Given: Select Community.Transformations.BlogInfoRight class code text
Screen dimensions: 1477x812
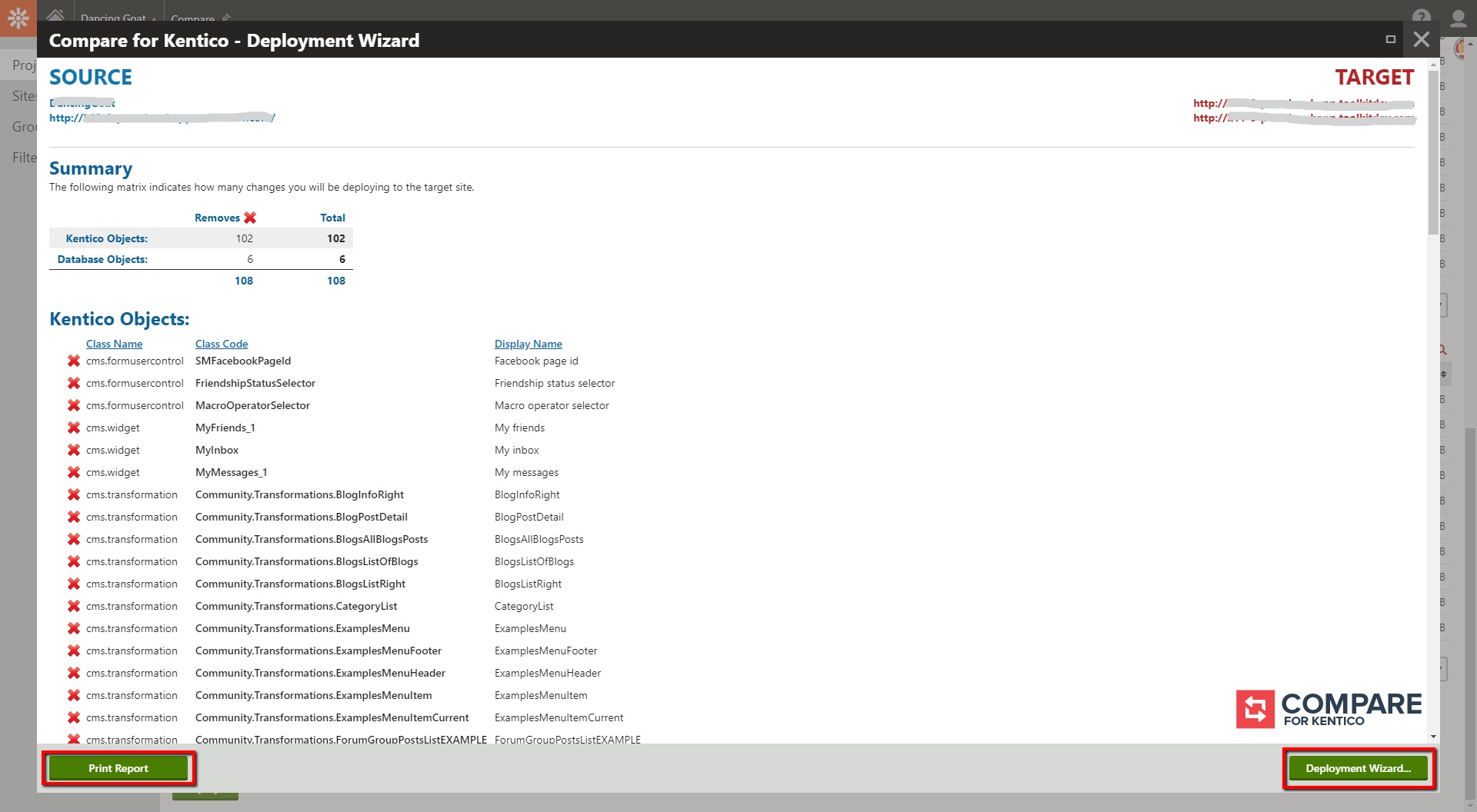Looking at the screenshot, I should pyautogui.click(x=299, y=494).
